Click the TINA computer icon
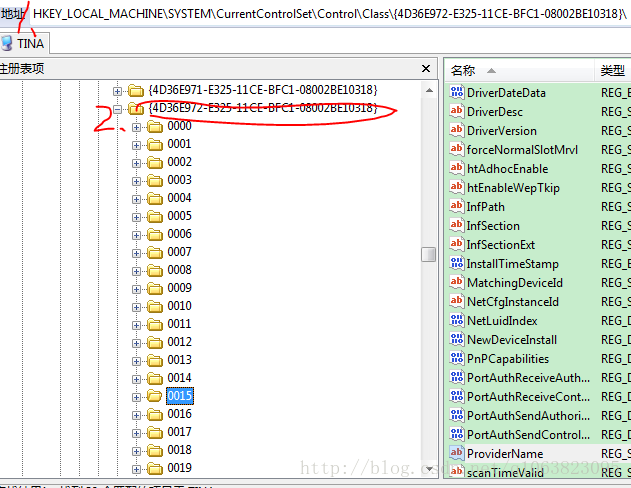631x488 pixels. (x=6, y=43)
